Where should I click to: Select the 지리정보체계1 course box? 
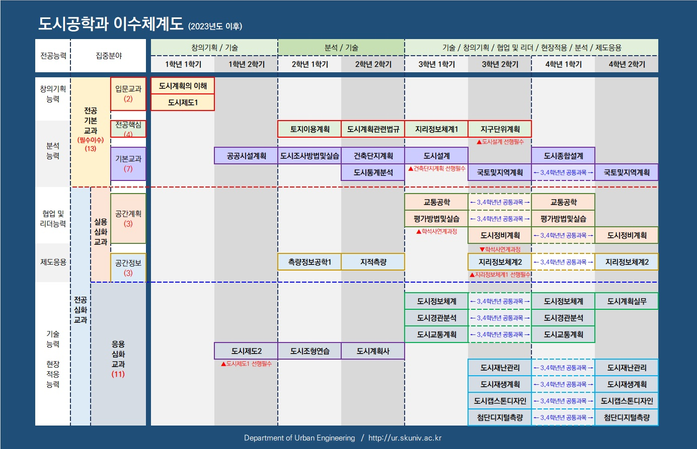click(x=436, y=129)
